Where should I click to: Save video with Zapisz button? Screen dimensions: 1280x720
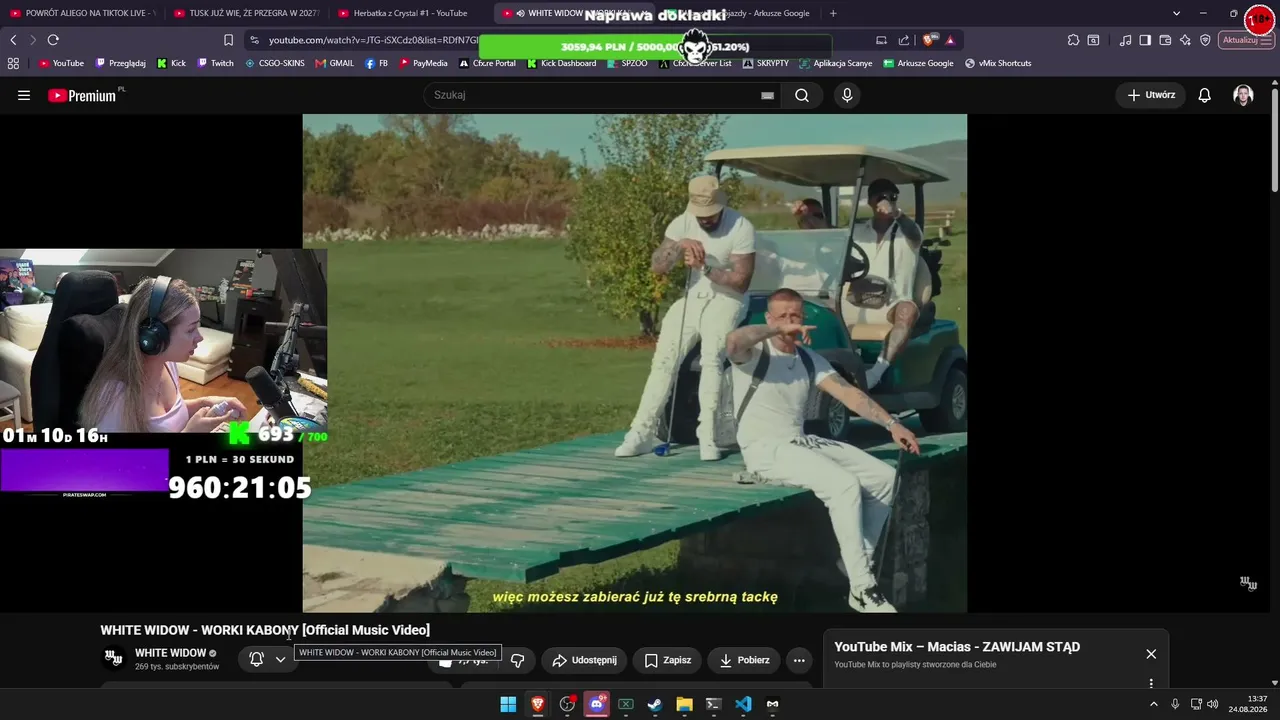coord(668,660)
